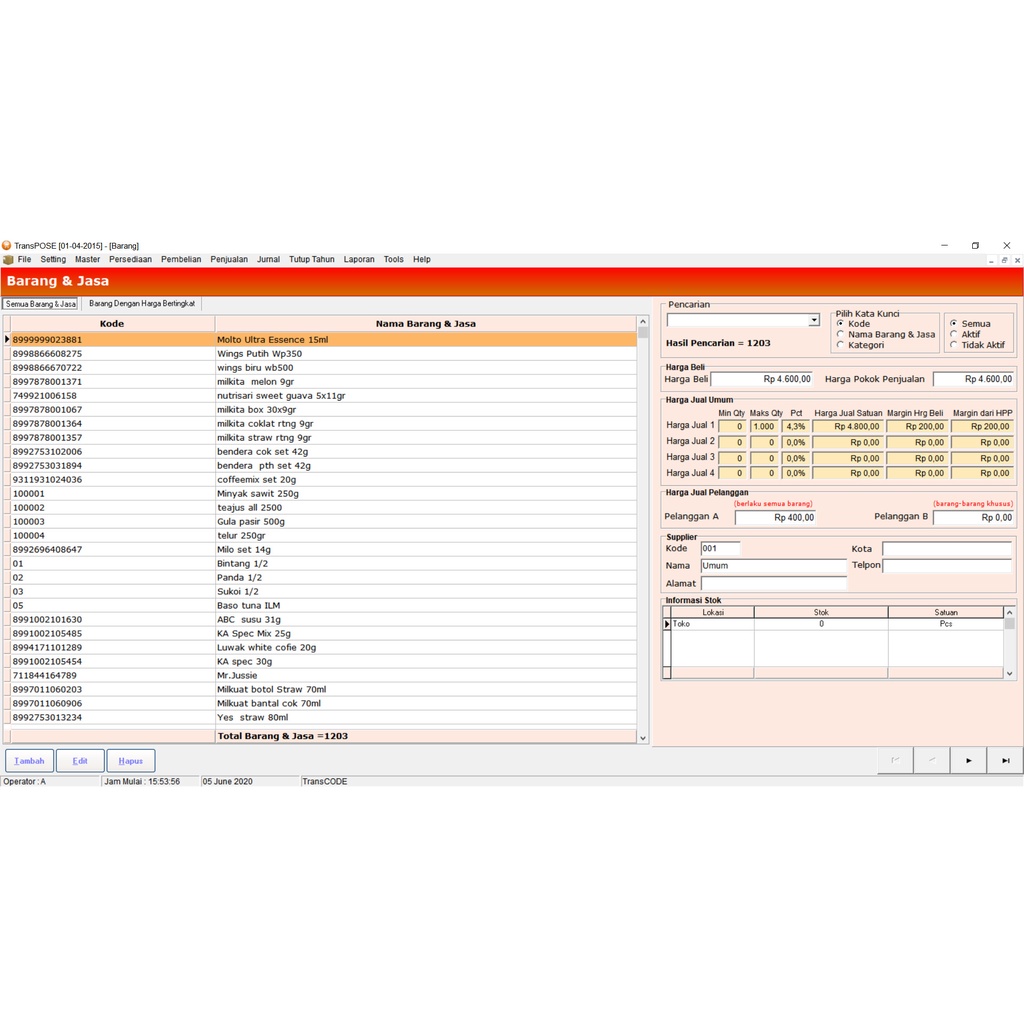Click the Pelanggan A price field
The image size is (1024, 1024).
(775, 517)
